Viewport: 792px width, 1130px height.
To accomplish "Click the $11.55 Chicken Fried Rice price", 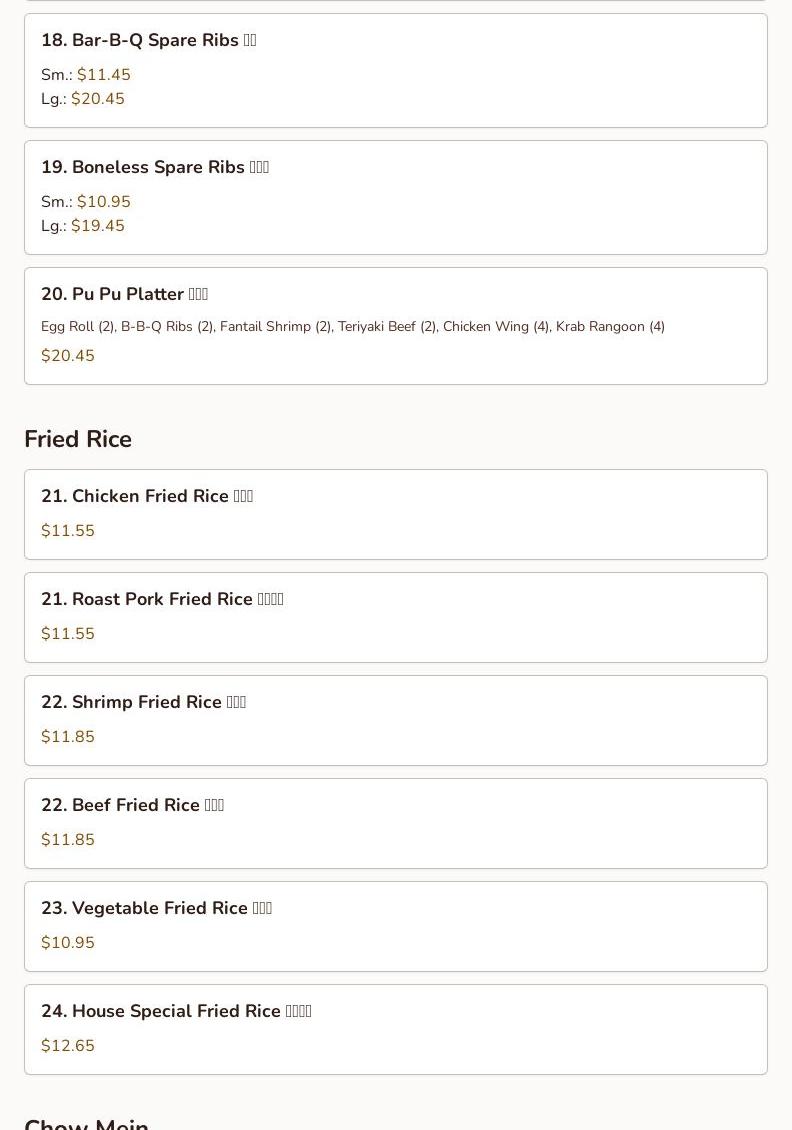I will point(68,530).
